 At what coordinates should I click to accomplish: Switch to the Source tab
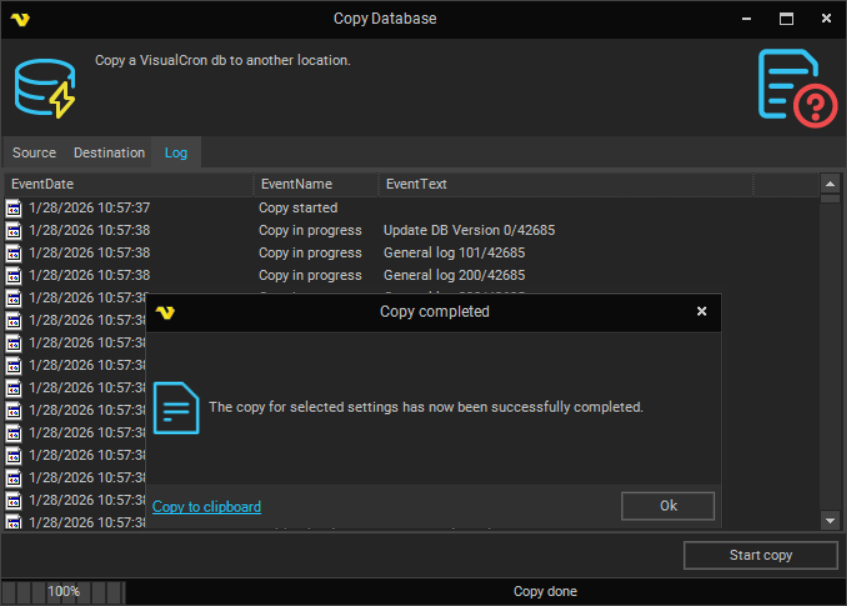(x=34, y=153)
